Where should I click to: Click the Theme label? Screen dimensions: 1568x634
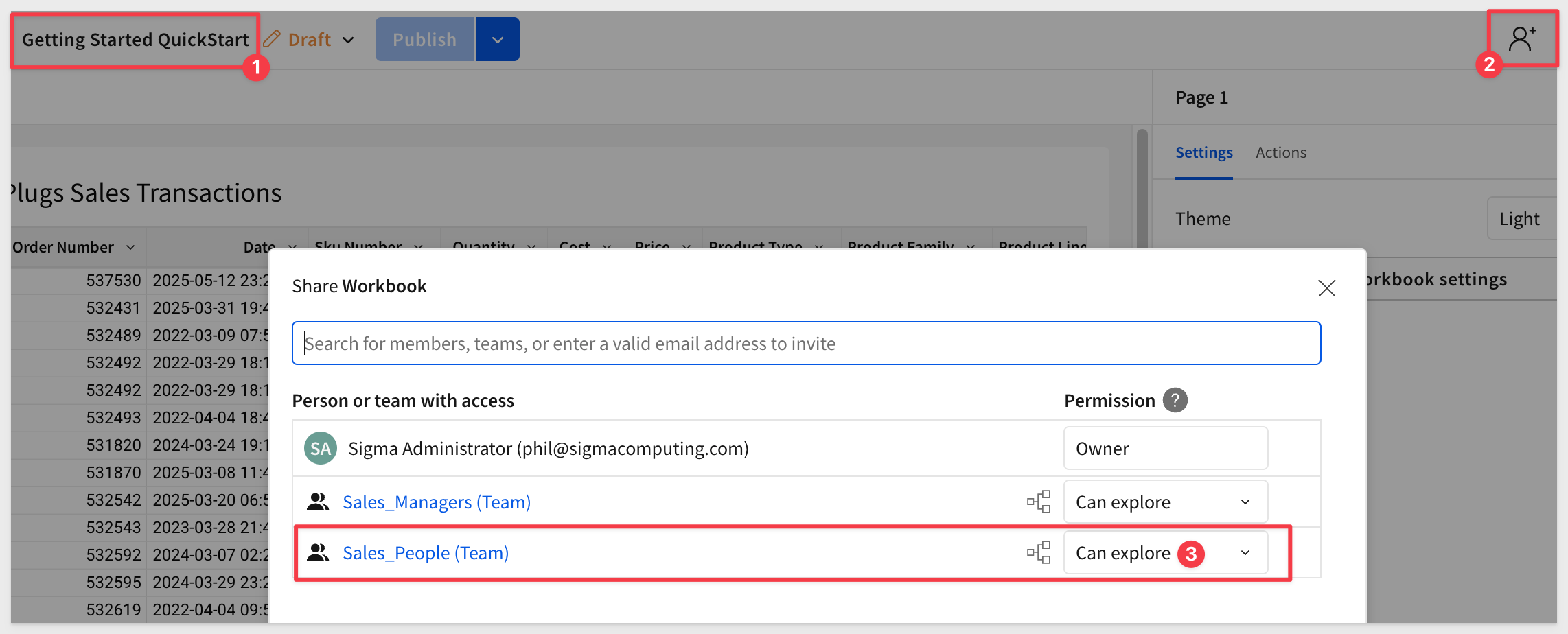coord(1203,219)
